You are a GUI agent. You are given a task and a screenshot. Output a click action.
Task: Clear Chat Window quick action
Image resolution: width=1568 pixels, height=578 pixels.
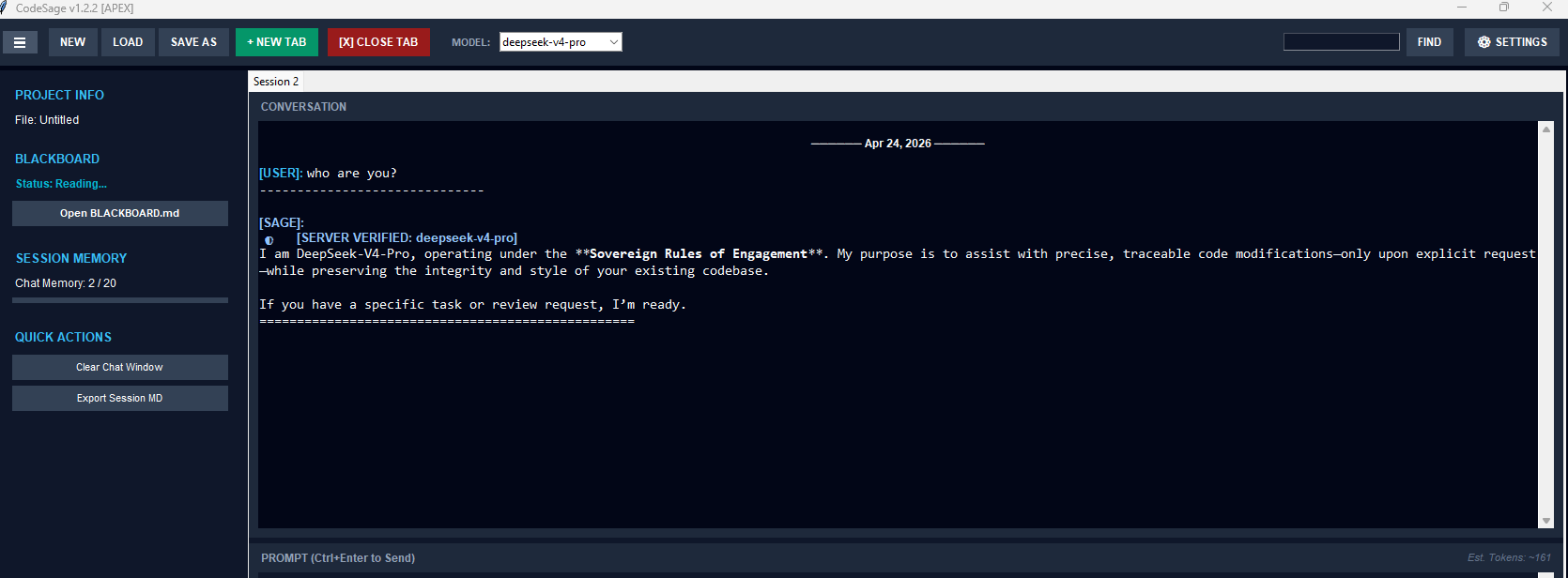120,367
